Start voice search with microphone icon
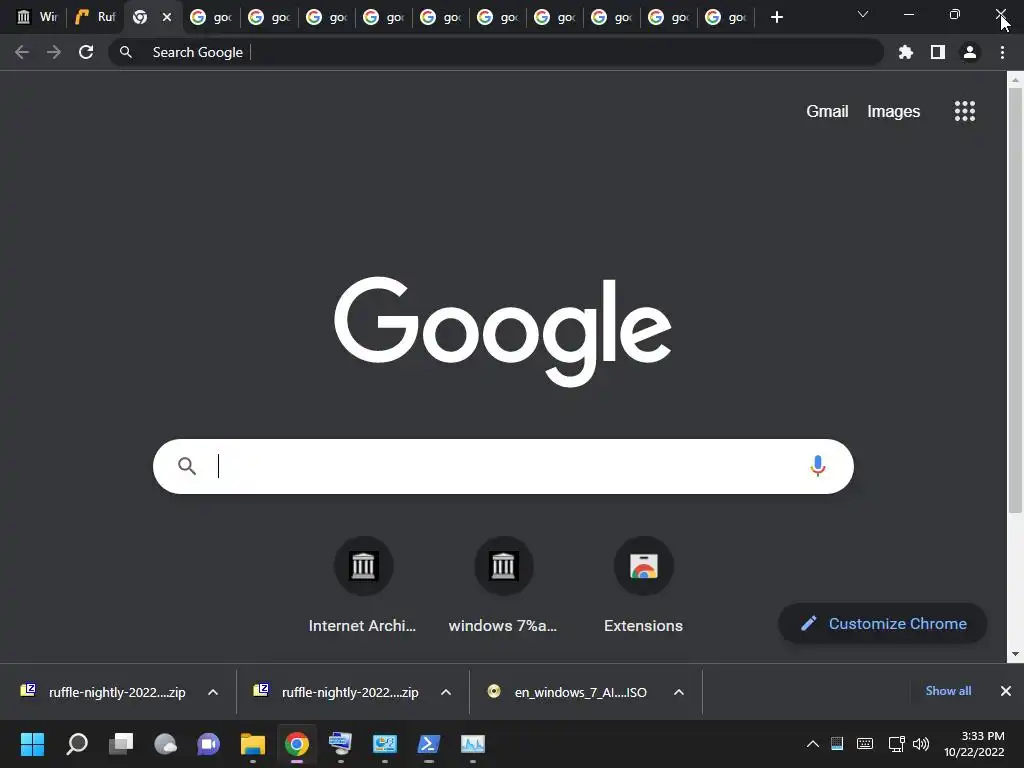Screen dimensions: 1024x768 818,466
